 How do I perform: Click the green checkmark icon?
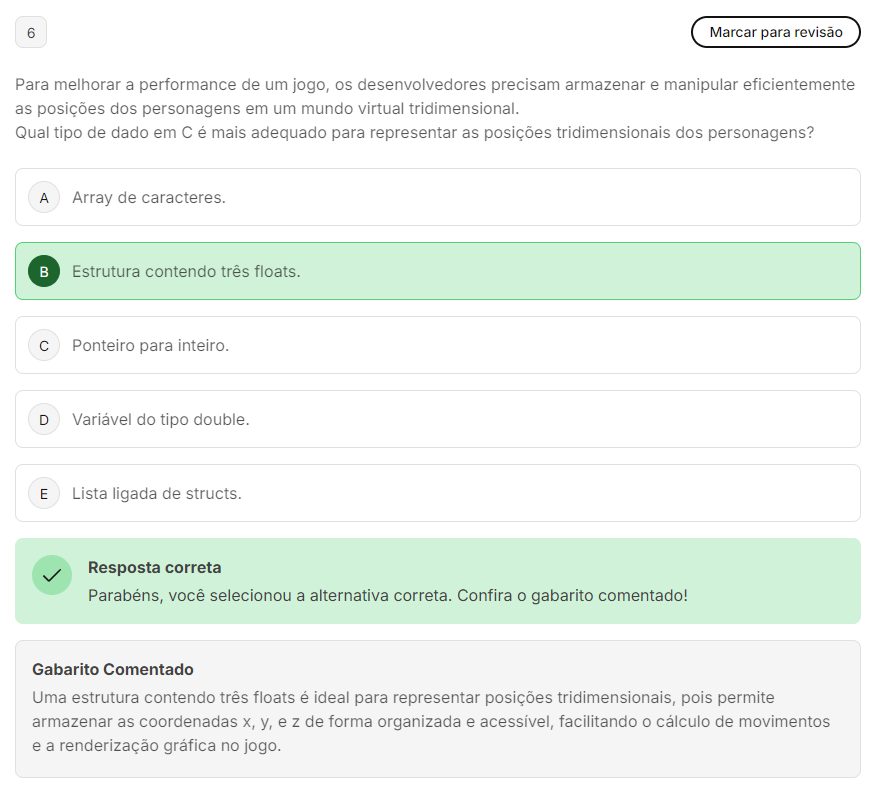pyautogui.click(x=52, y=575)
